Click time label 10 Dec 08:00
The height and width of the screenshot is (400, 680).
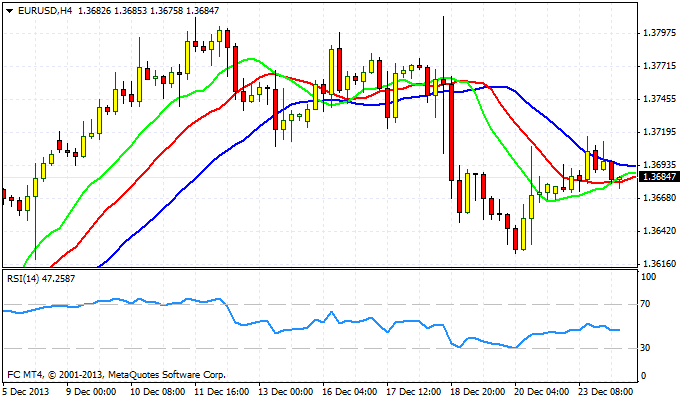click(157, 392)
